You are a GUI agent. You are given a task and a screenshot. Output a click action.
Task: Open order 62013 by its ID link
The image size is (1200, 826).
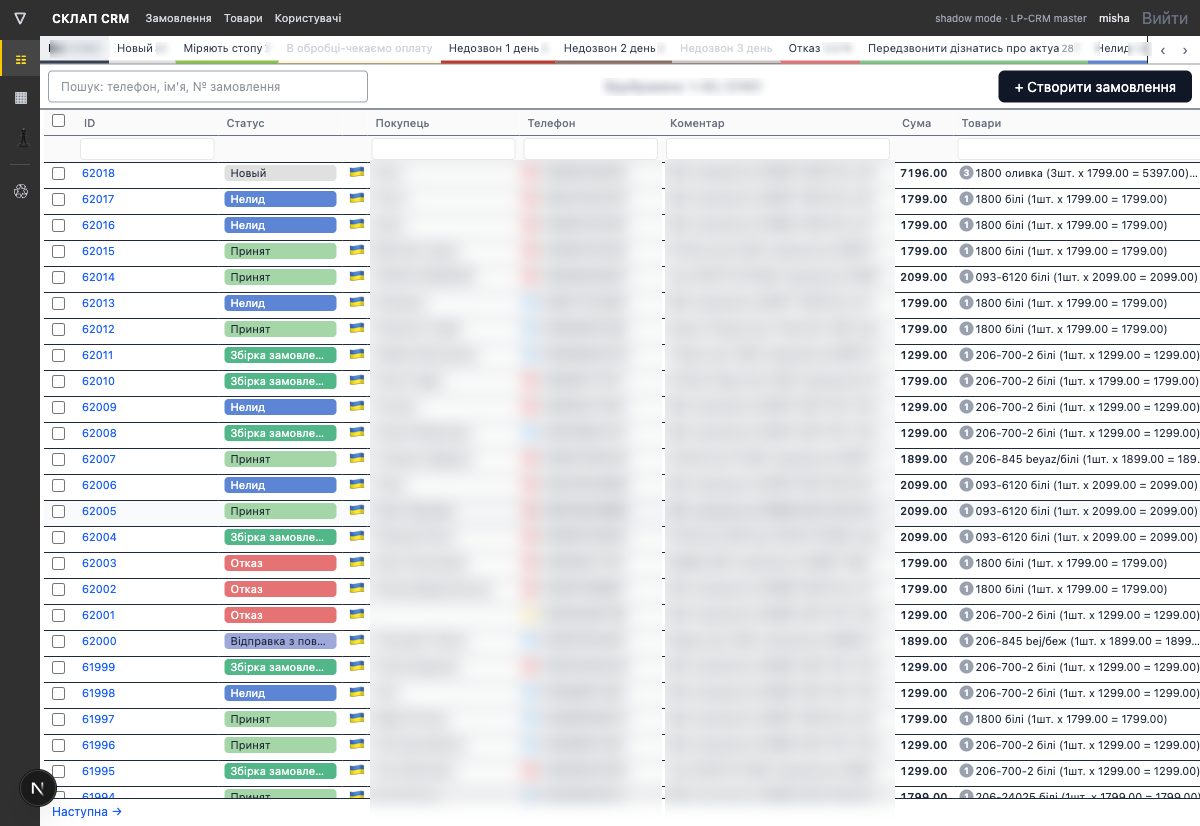click(98, 303)
